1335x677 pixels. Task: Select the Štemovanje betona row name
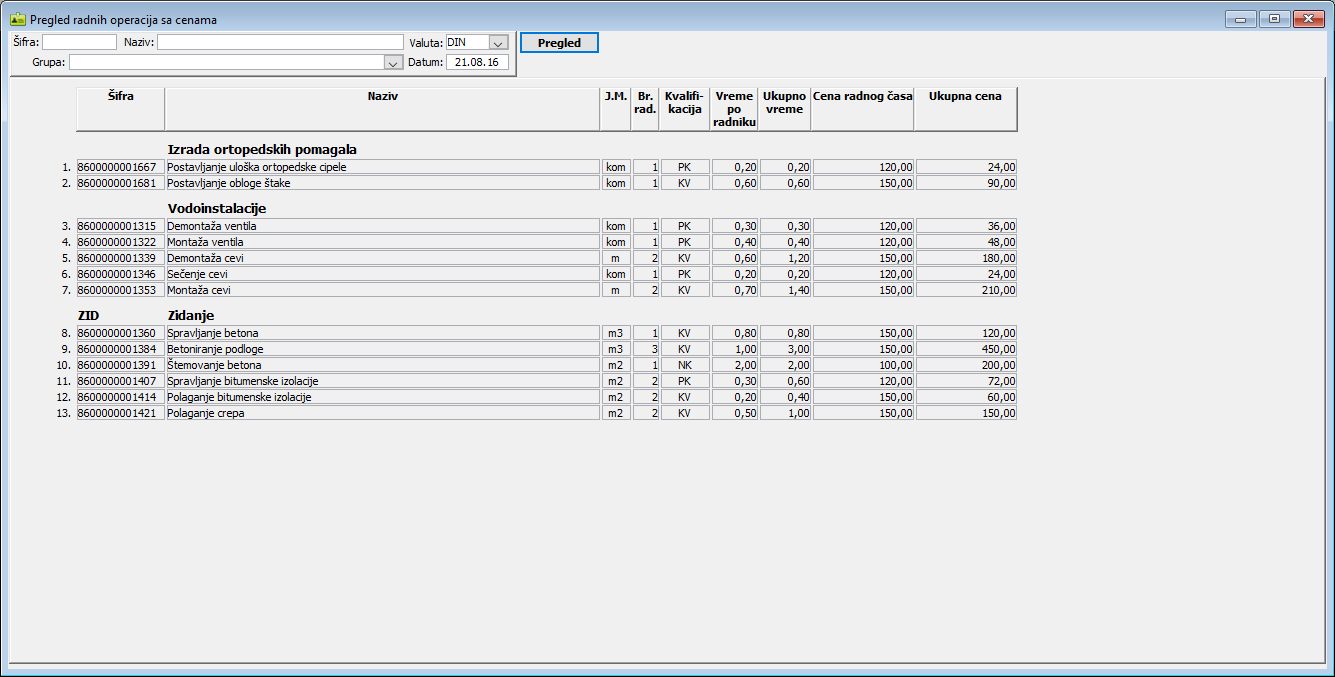coord(382,365)
